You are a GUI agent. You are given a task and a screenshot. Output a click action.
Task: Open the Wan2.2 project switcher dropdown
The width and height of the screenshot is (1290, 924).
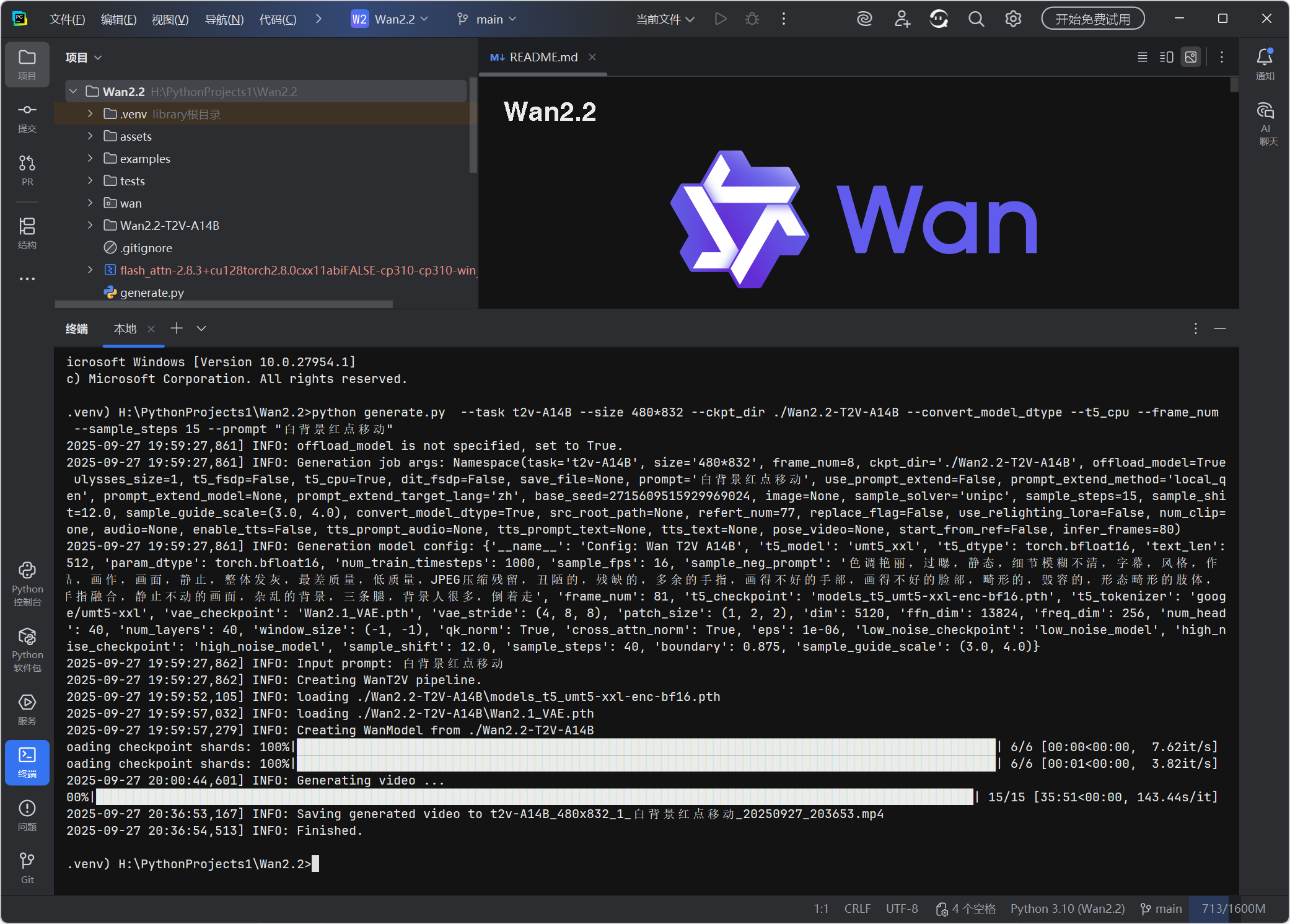coord(390,19)
